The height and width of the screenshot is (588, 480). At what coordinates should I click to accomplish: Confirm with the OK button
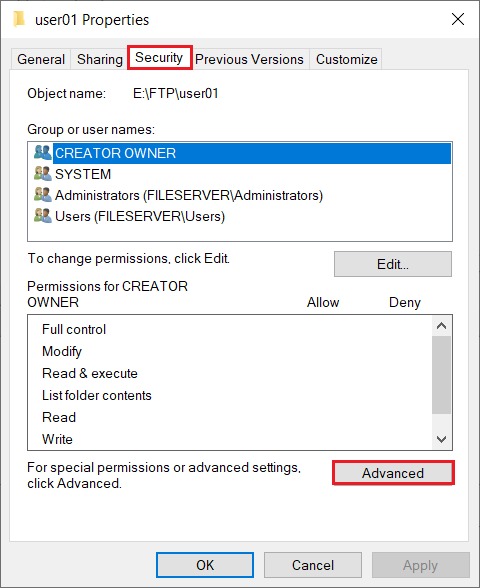205,565
